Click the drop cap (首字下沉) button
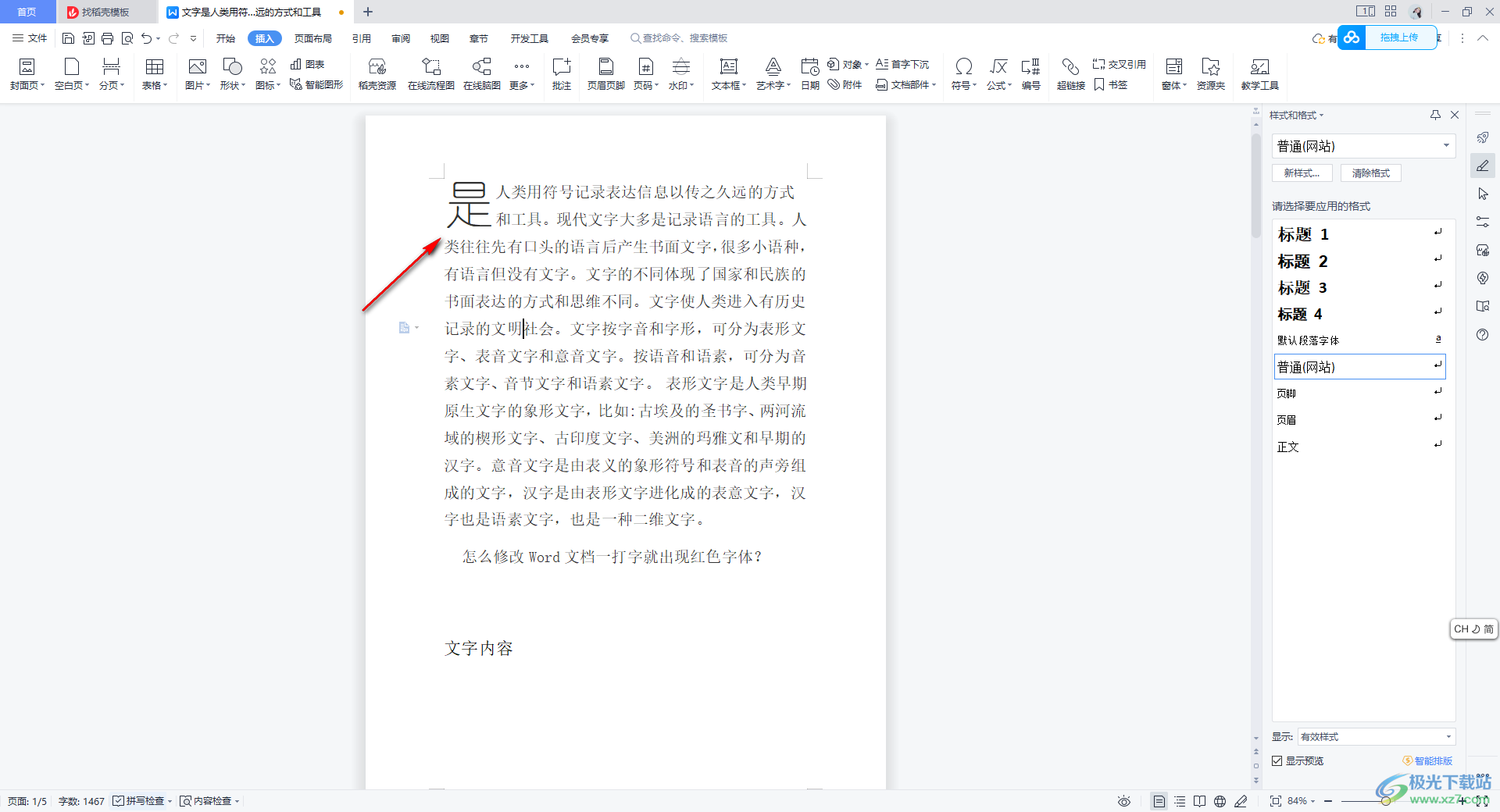The image size is (1500, 812). point(902,64)
